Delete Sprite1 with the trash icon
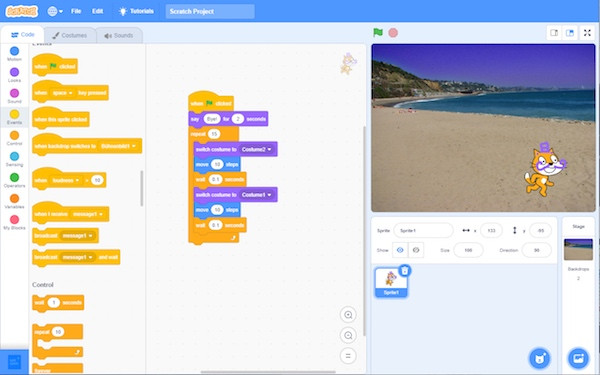This screenshot has height=375, width=600. tap(405, 271)
